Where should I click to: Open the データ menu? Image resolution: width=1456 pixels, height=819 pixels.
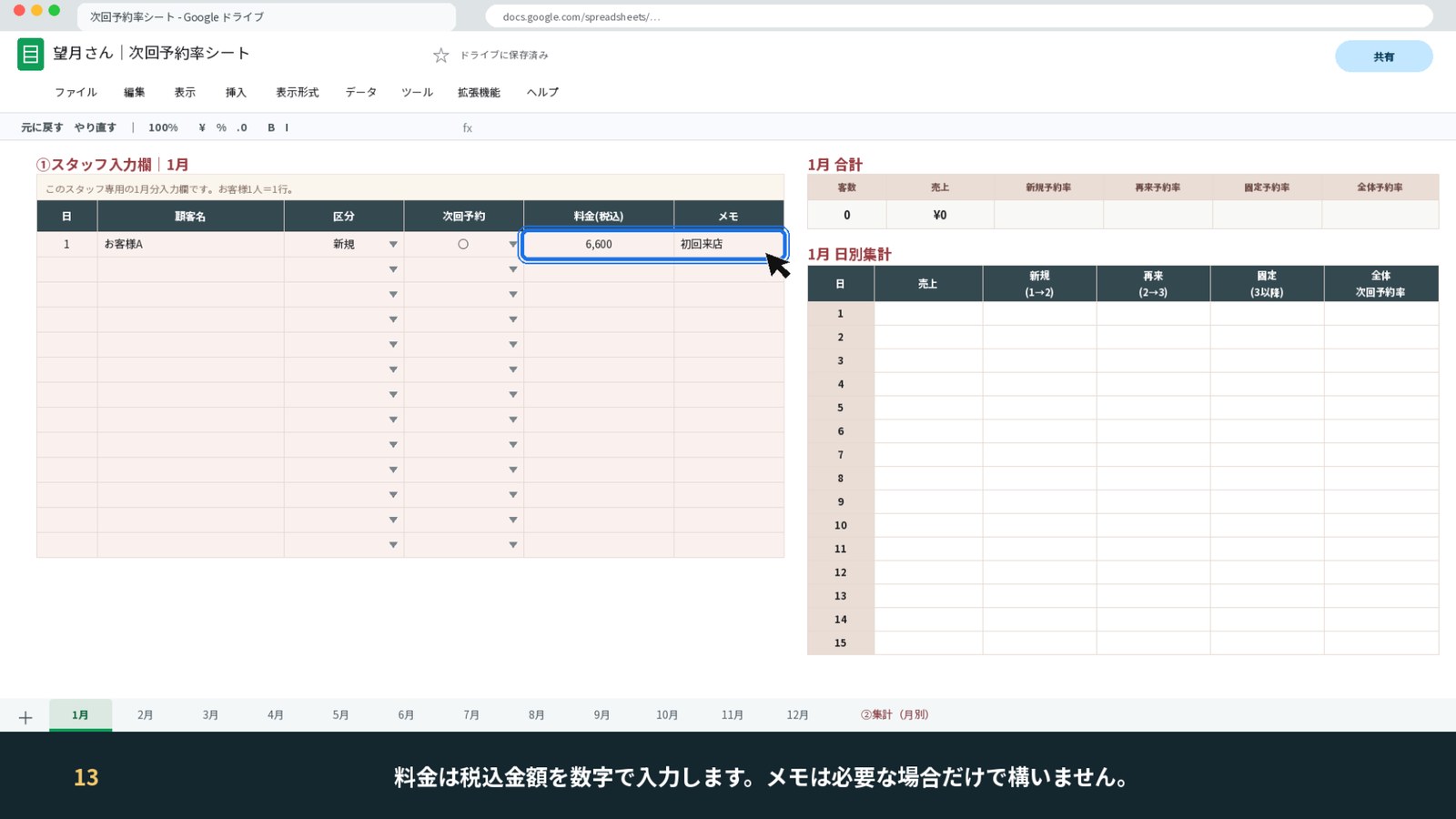[x=361, y=92]
